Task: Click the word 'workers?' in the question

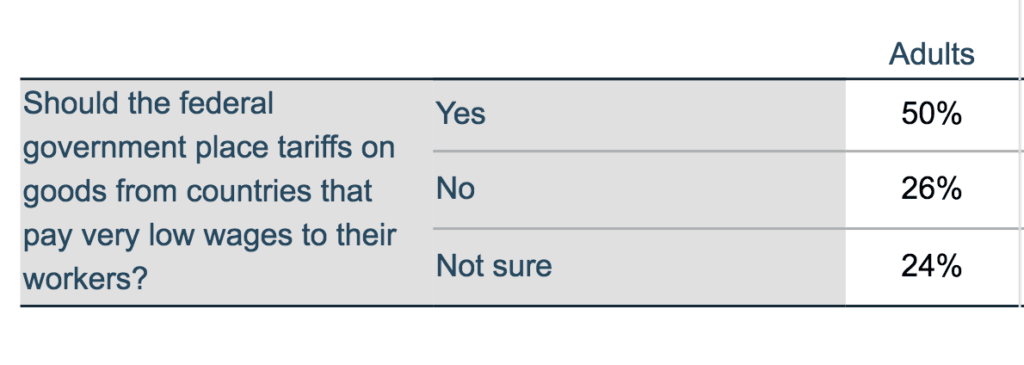Action: pyautogui.click(x=85, y=279)
